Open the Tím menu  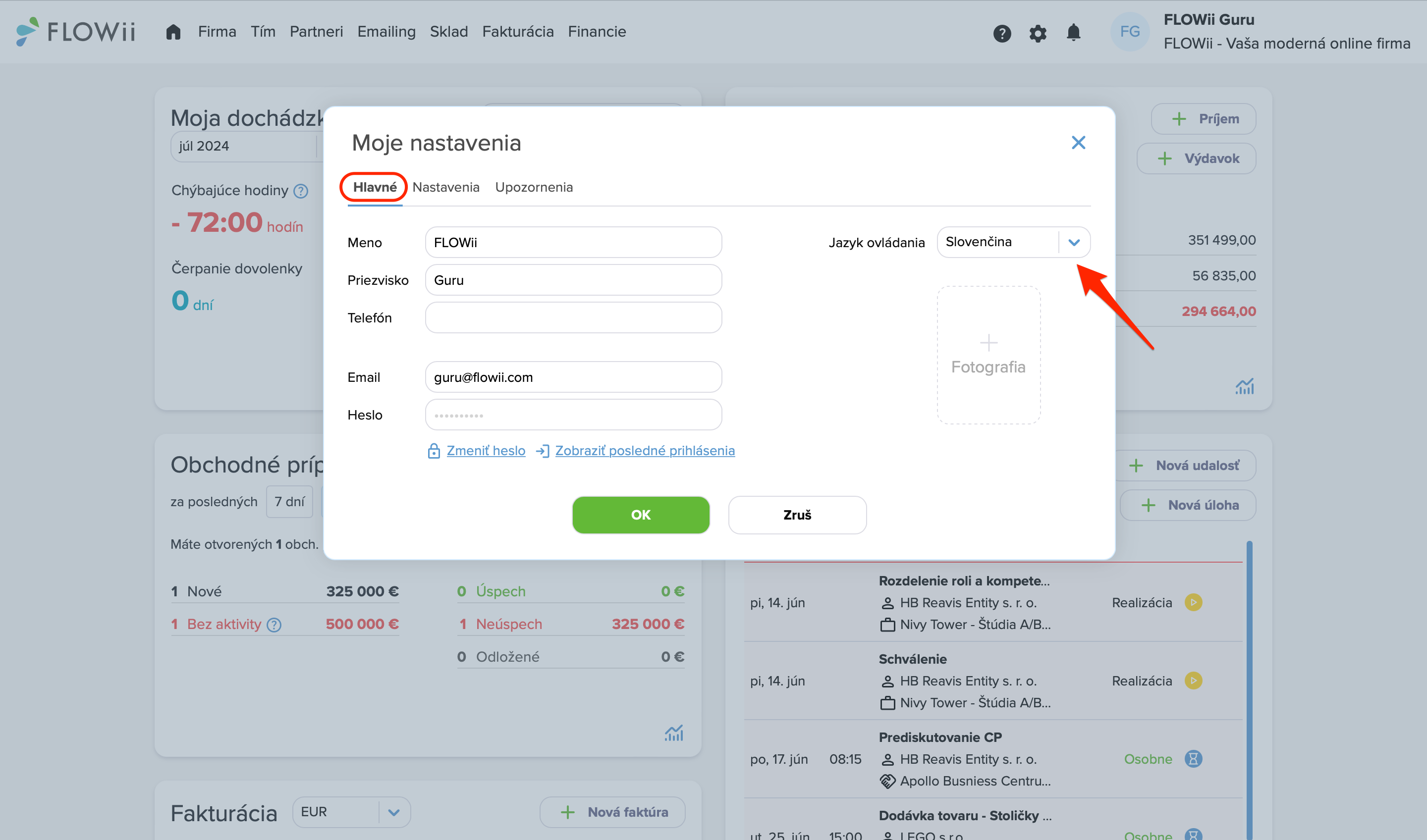tap(263, 32)
